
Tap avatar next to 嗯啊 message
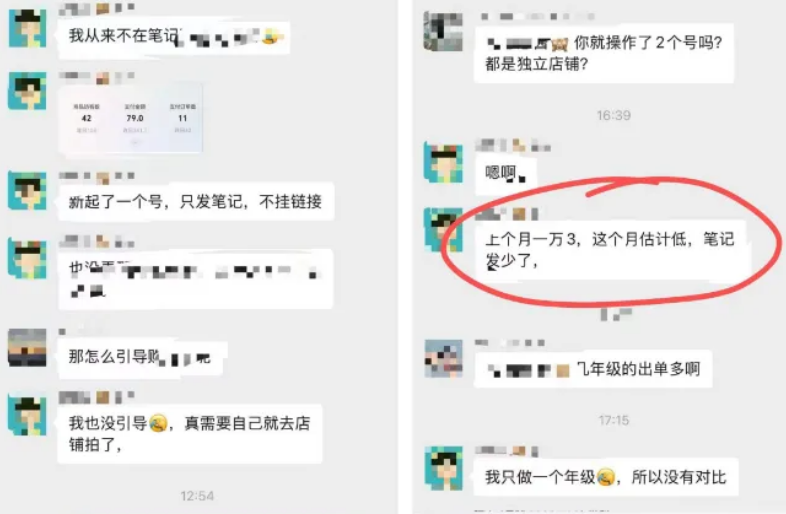(443, 163)
